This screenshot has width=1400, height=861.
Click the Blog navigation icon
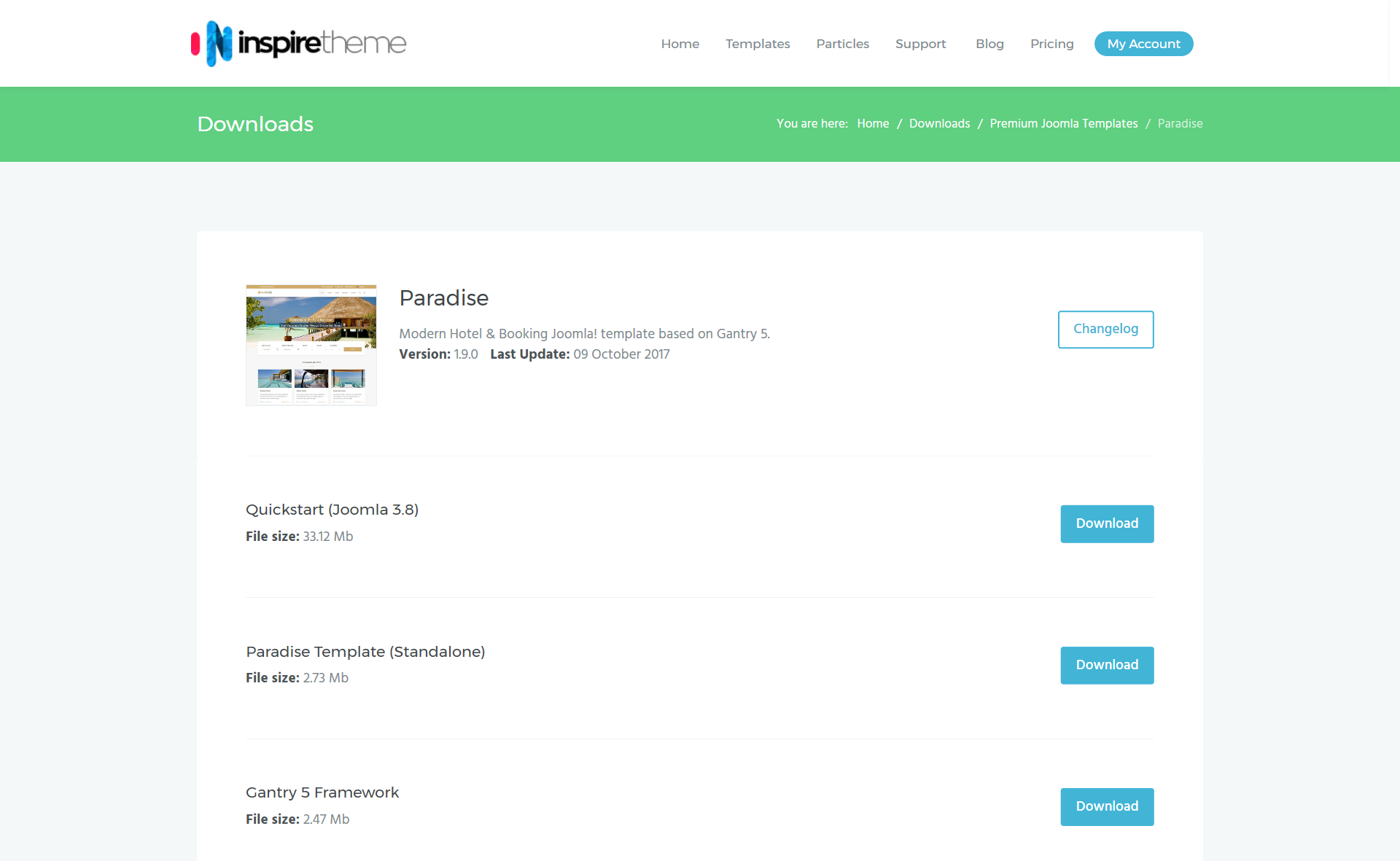coord(989,44)
